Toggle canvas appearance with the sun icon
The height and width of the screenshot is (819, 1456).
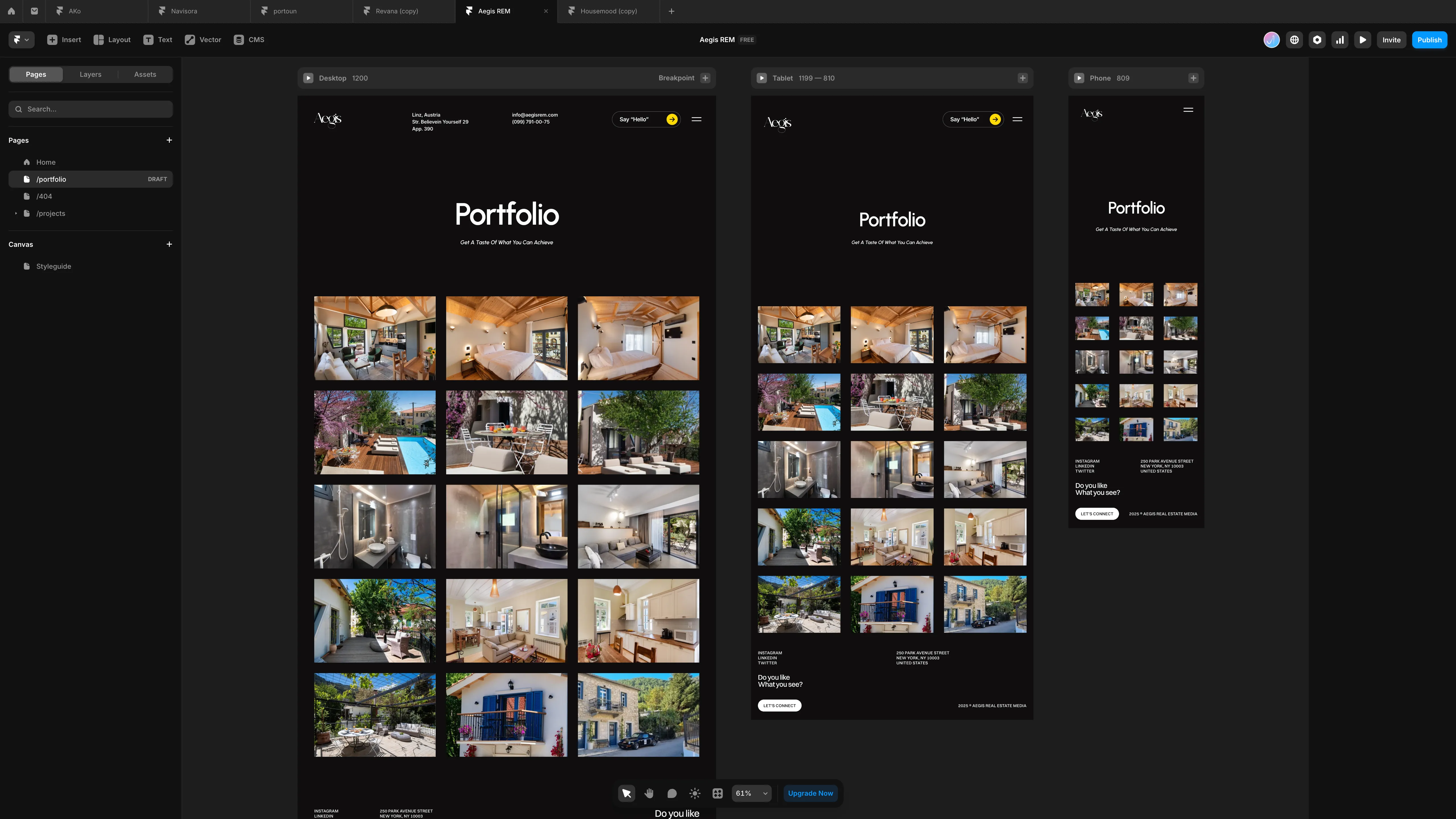pos(694,793)
